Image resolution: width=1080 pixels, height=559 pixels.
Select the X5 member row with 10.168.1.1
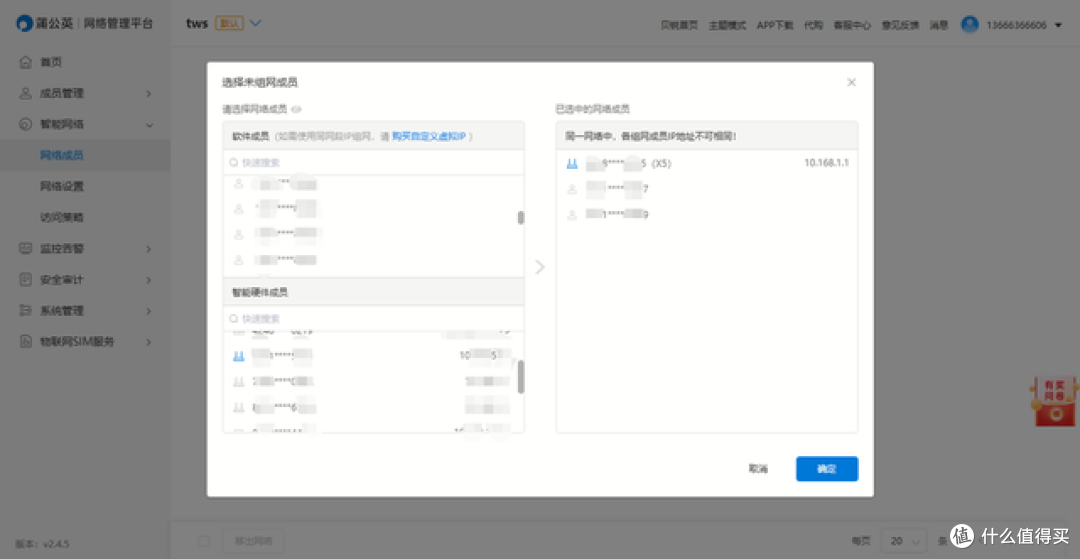(x=707, y=163)
